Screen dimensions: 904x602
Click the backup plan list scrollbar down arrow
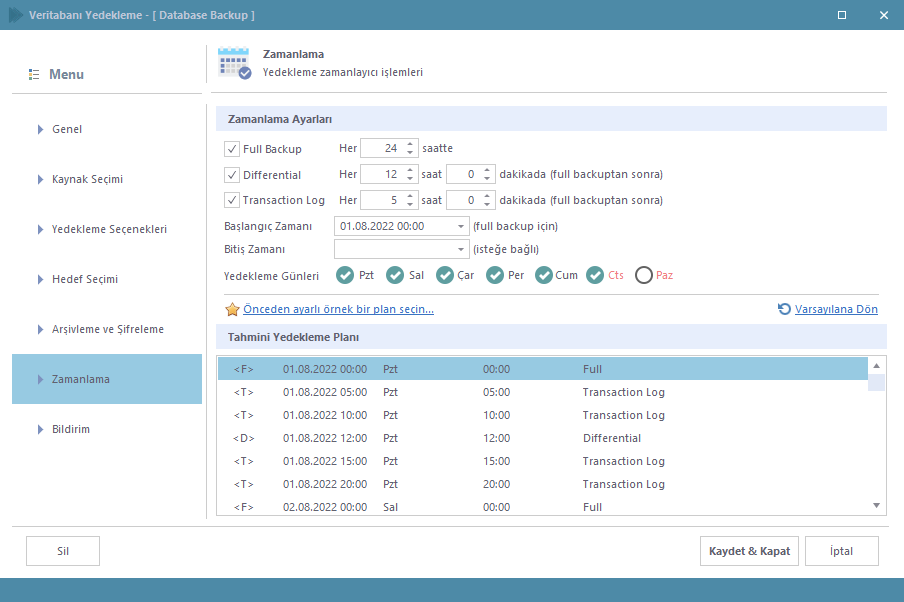876,507
